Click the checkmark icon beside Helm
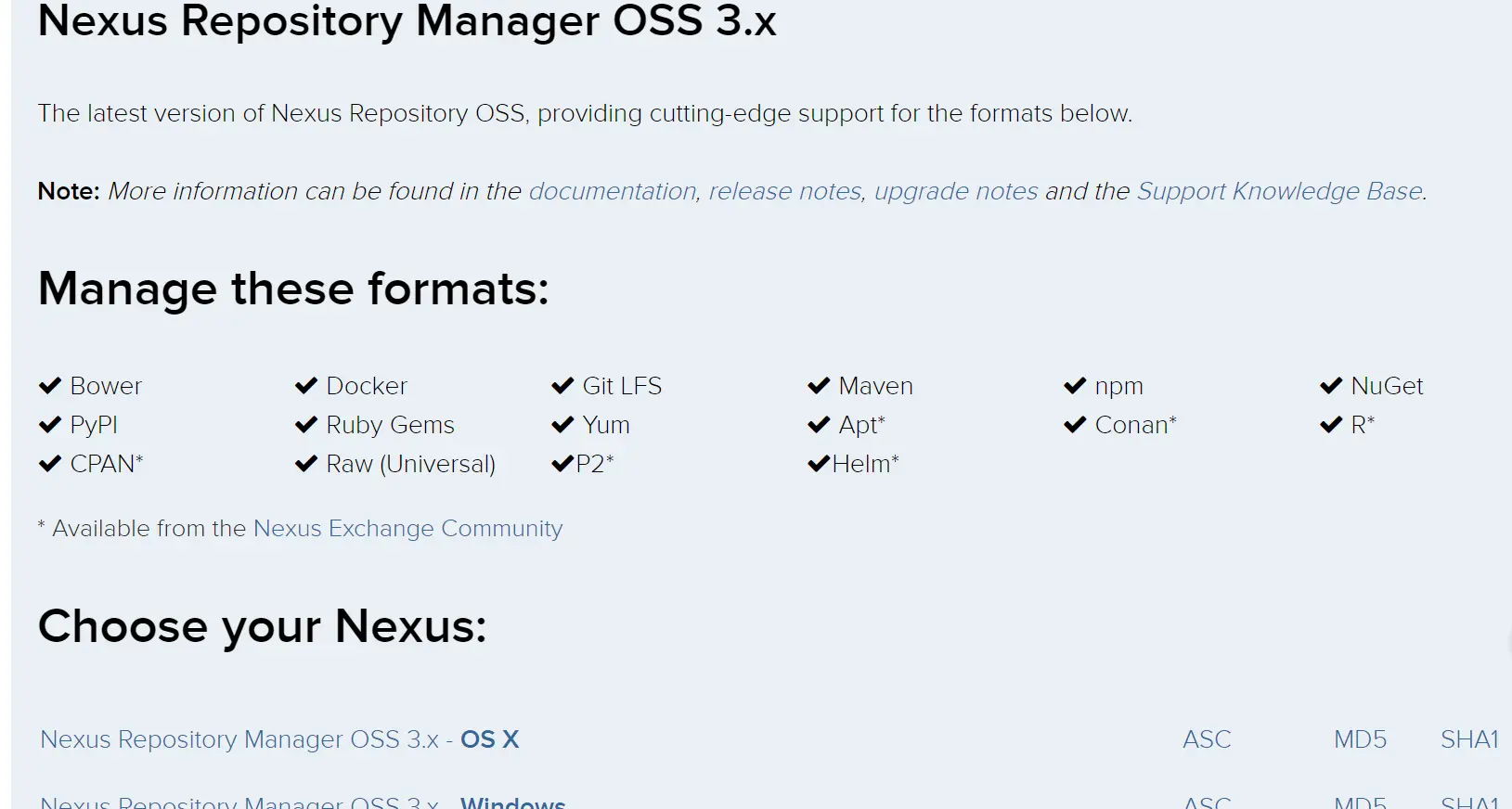Screen dimensions: 1512x809 pos(819,464)
